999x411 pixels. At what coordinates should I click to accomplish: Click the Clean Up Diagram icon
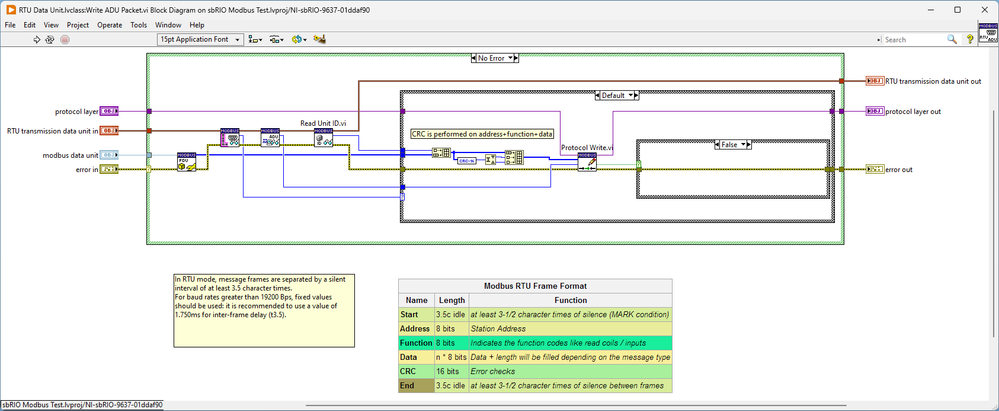point(320,40)
